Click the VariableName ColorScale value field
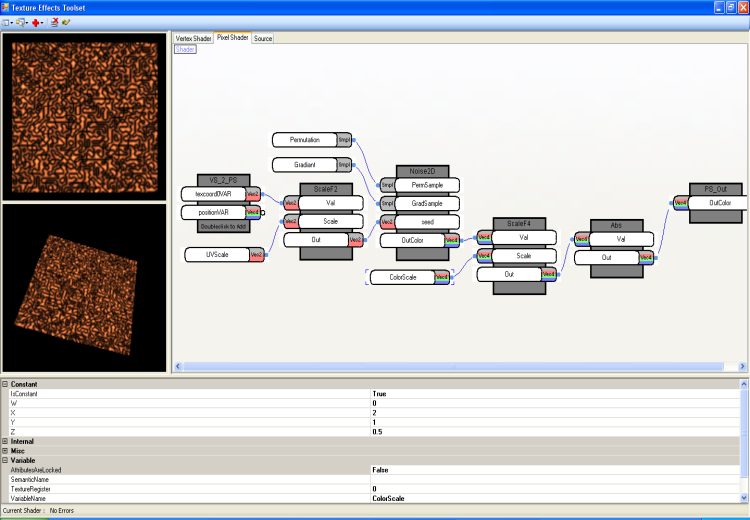750x520 pixels. point(550,498)
